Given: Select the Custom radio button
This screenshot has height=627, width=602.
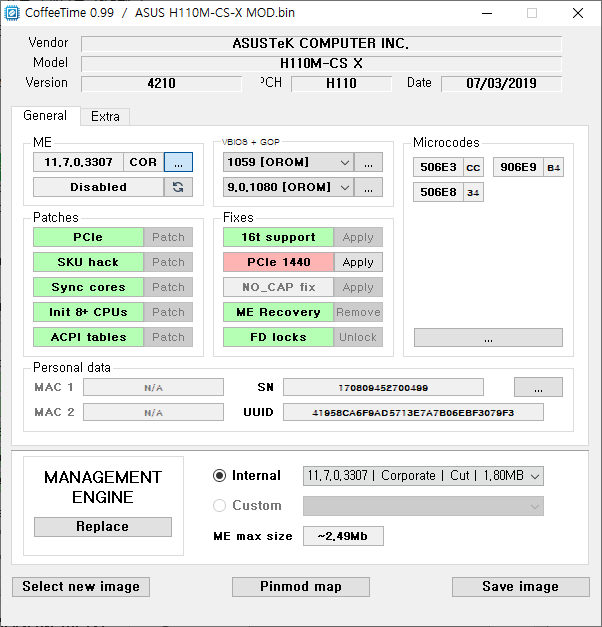Looking at the screenshot, I should [219, 505].
